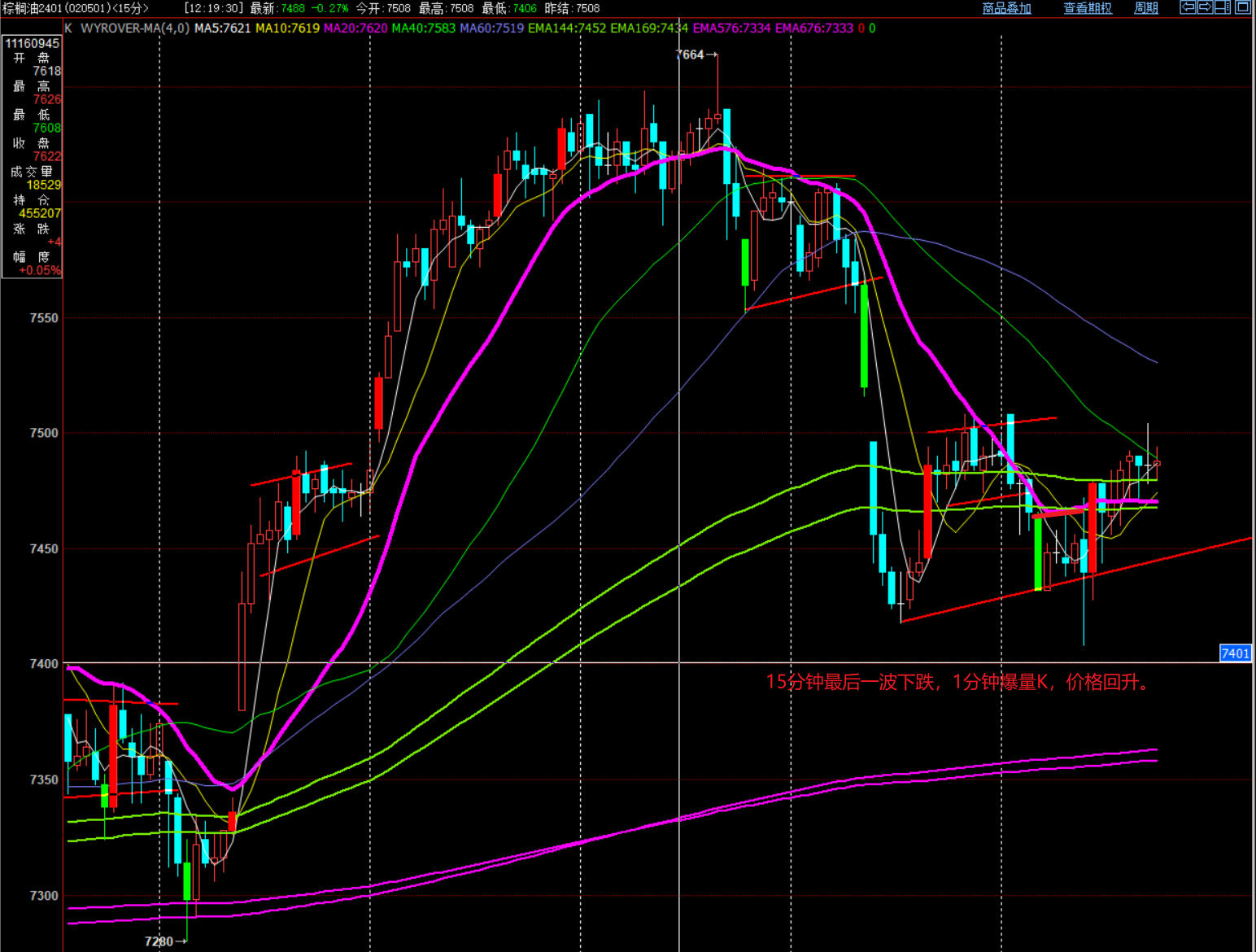
Task: Click the left arrow navigation icon
Action: pyautogui.click(x=1188, y=7)
